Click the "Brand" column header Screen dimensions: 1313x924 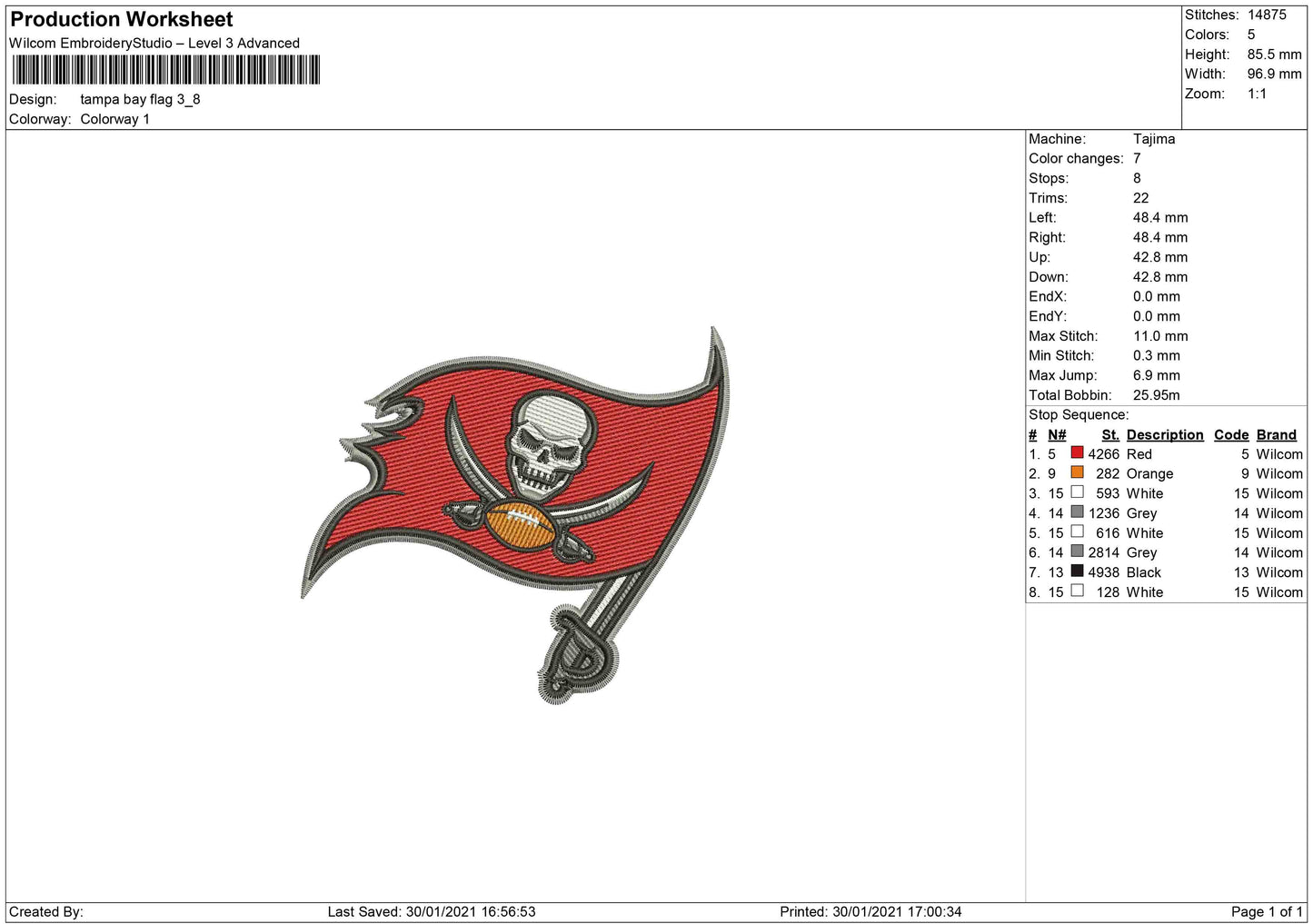pyautogui.click(x=1277, y=434)
